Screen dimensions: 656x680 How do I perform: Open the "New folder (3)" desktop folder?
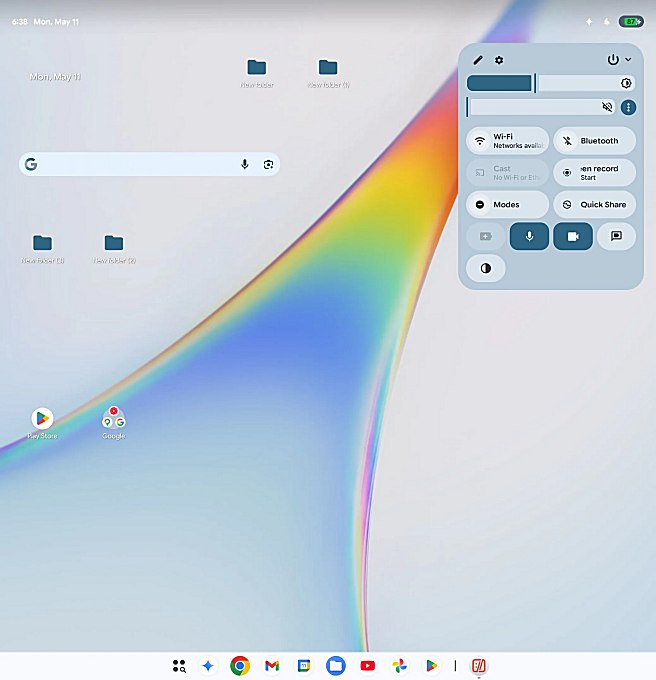click(x=42, y=249)
